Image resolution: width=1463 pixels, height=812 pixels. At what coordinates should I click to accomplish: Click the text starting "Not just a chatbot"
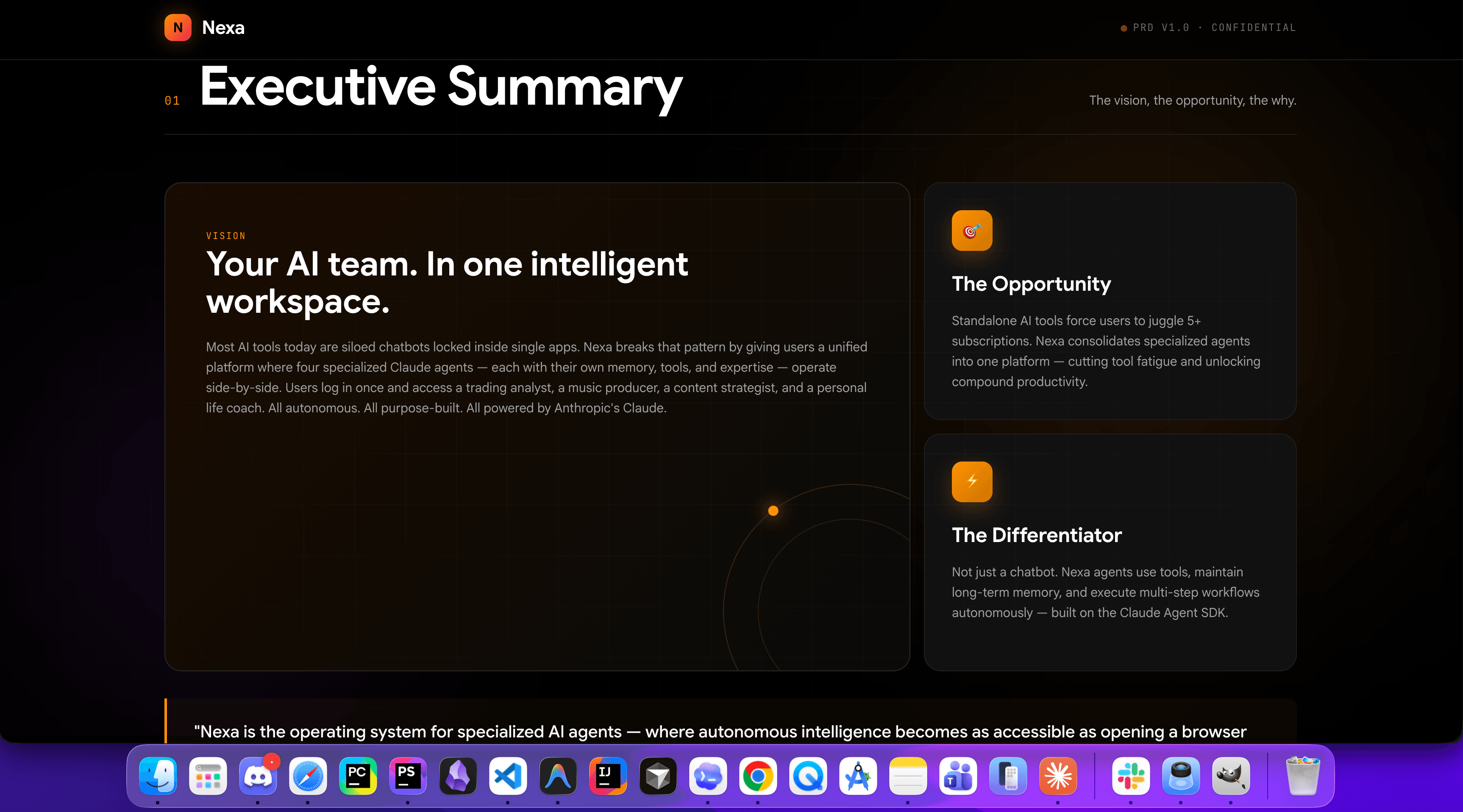(x=1105, y=592)
